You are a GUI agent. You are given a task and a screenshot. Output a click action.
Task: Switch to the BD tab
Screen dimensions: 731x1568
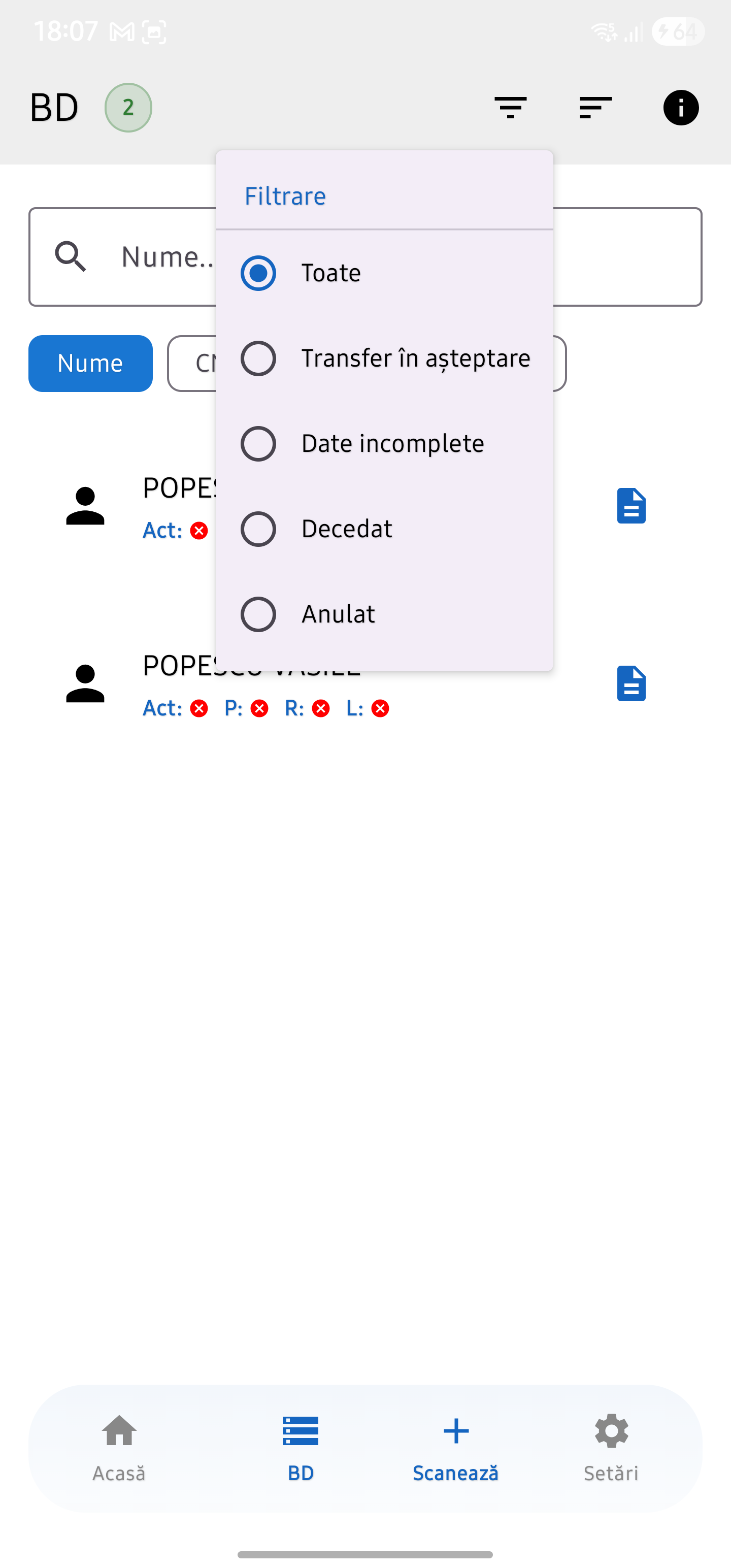[301, 1448]
